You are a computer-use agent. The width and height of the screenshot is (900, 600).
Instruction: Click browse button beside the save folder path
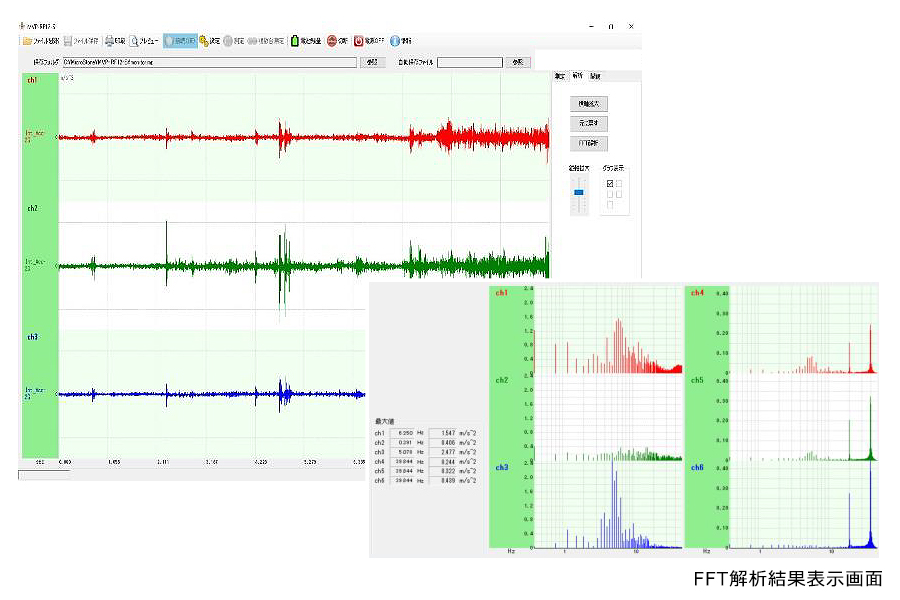pos(372,62)
